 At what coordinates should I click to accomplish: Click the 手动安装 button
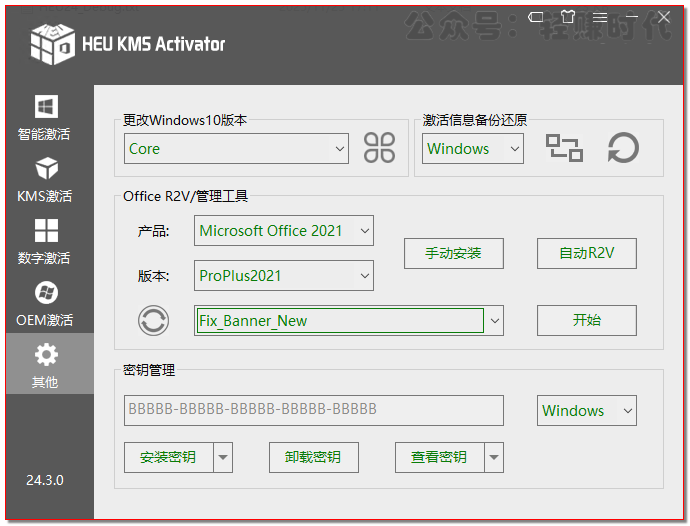pyautogui.click(x=453, y=253)
